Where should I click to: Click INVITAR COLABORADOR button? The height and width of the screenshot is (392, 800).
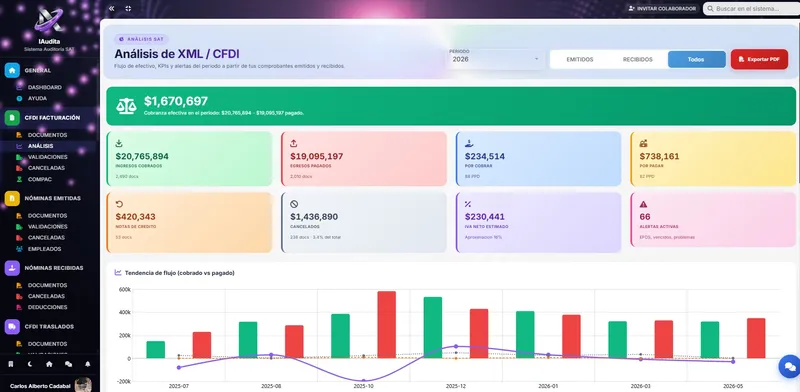tap(662, 9)
